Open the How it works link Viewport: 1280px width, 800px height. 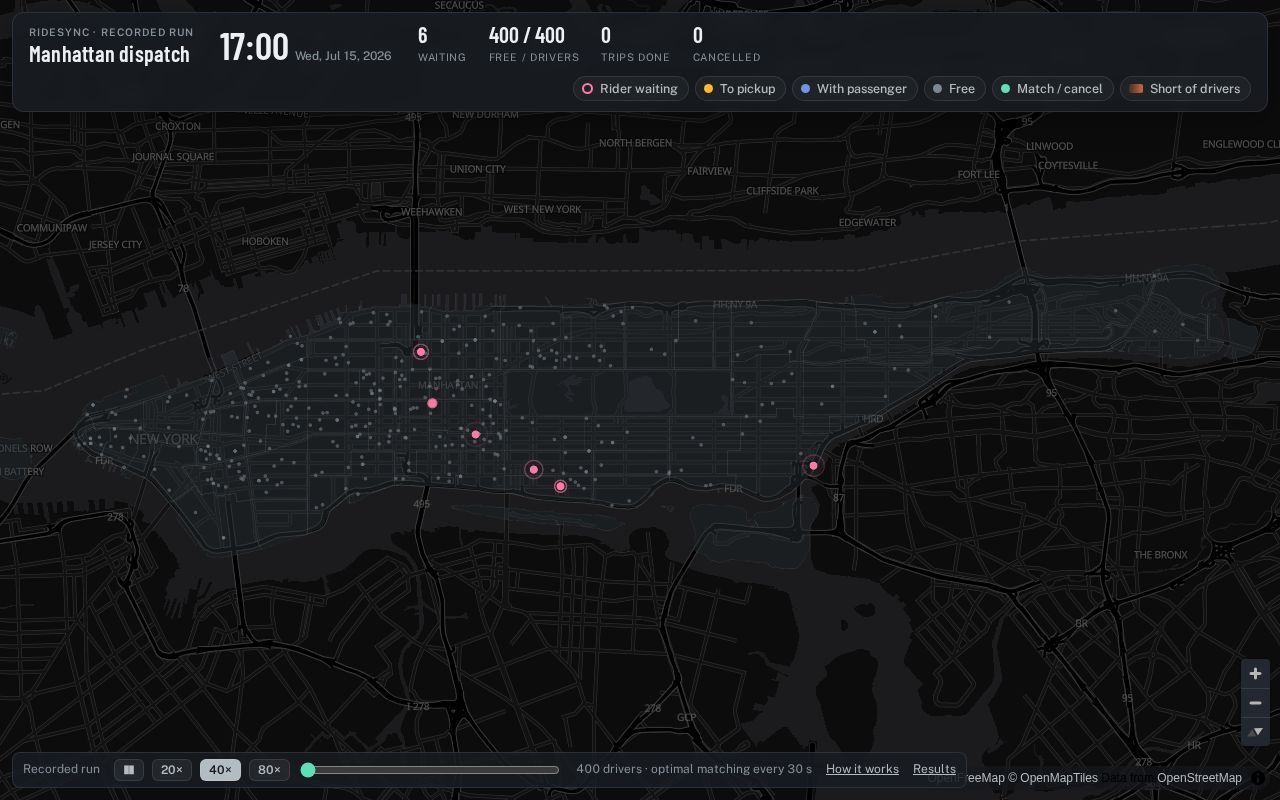(862, 769)
